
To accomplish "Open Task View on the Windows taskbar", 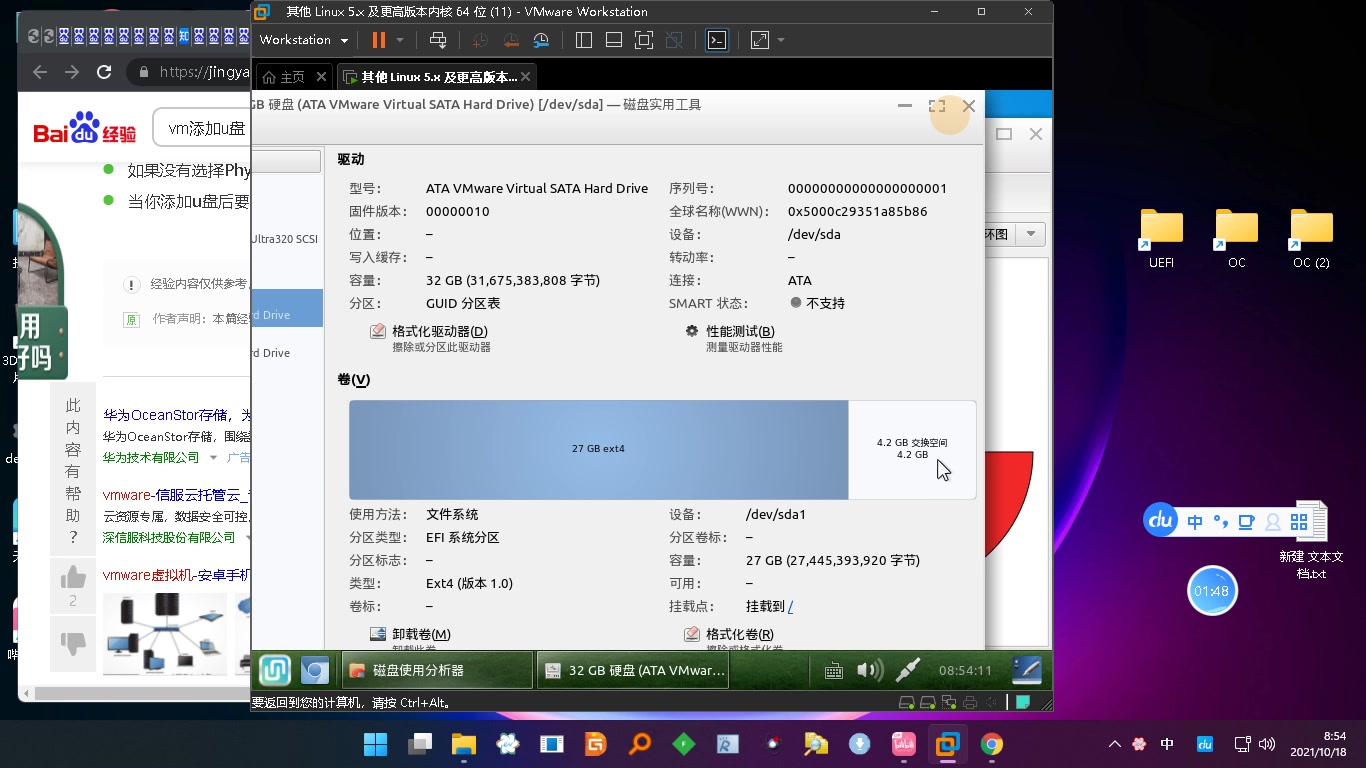I will (420, 744).
